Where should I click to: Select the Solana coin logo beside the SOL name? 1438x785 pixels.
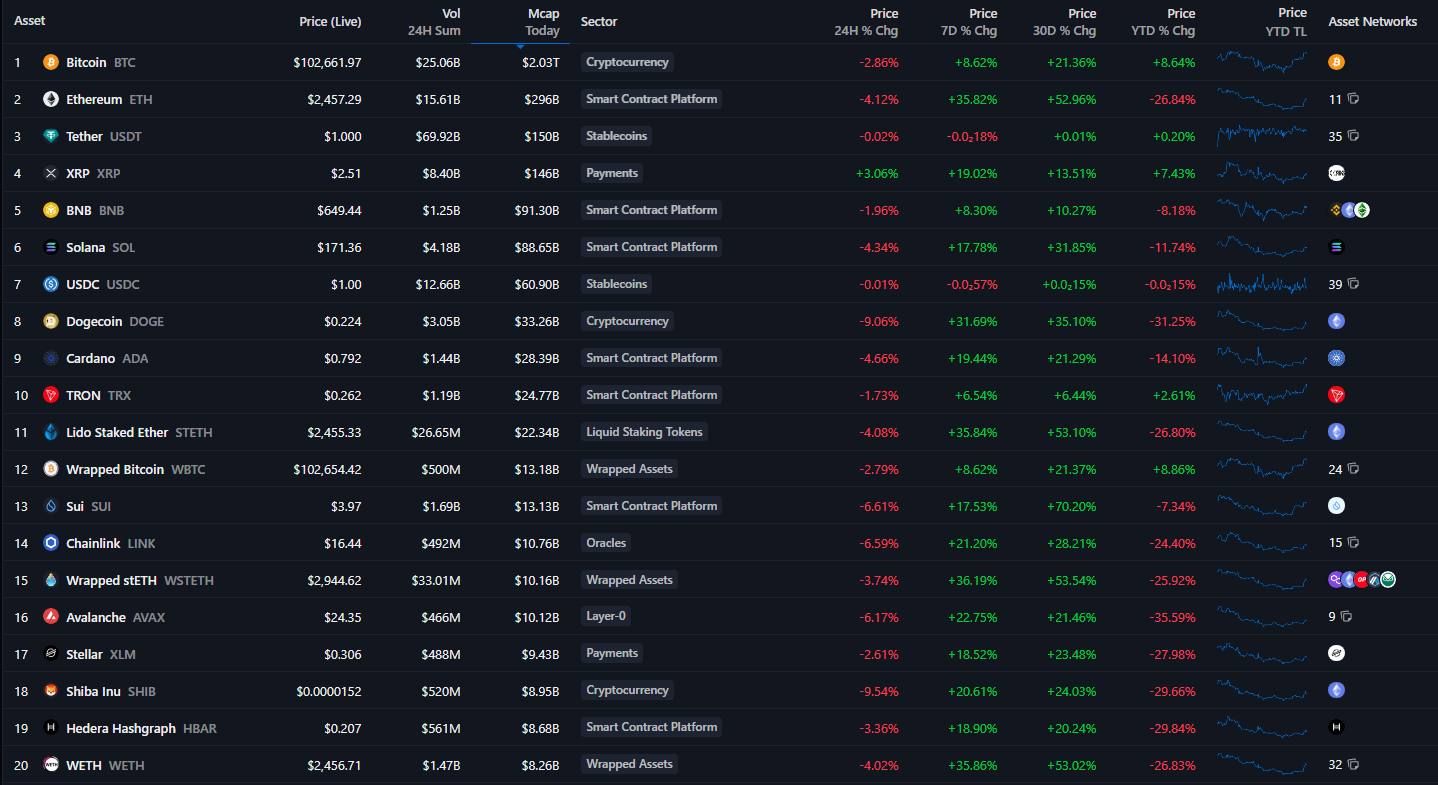point(51,247)
